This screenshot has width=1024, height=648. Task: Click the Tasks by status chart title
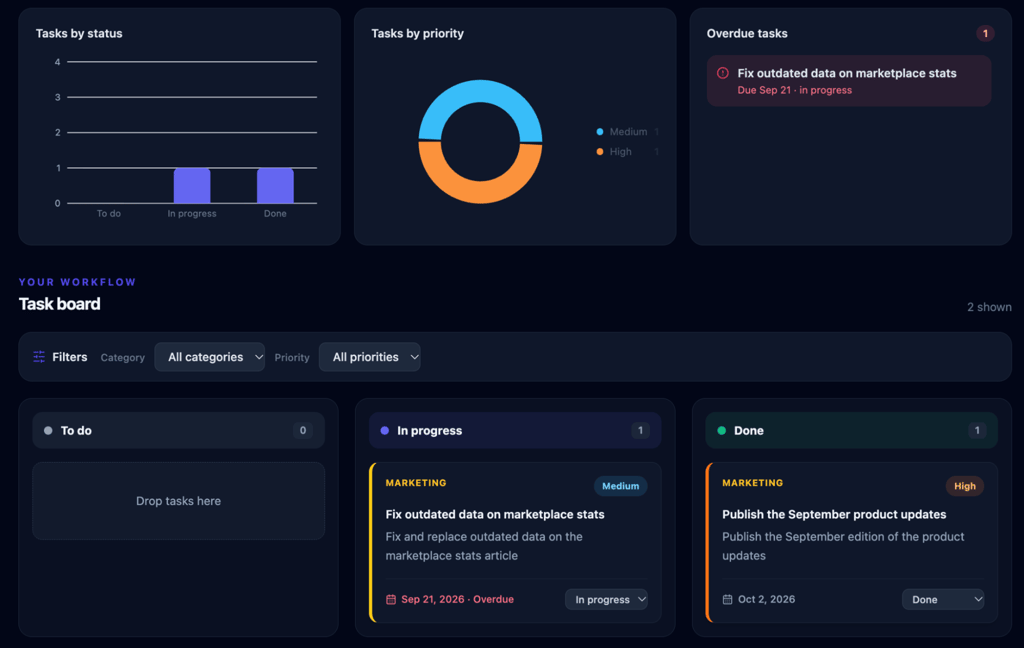pos(79,33)
